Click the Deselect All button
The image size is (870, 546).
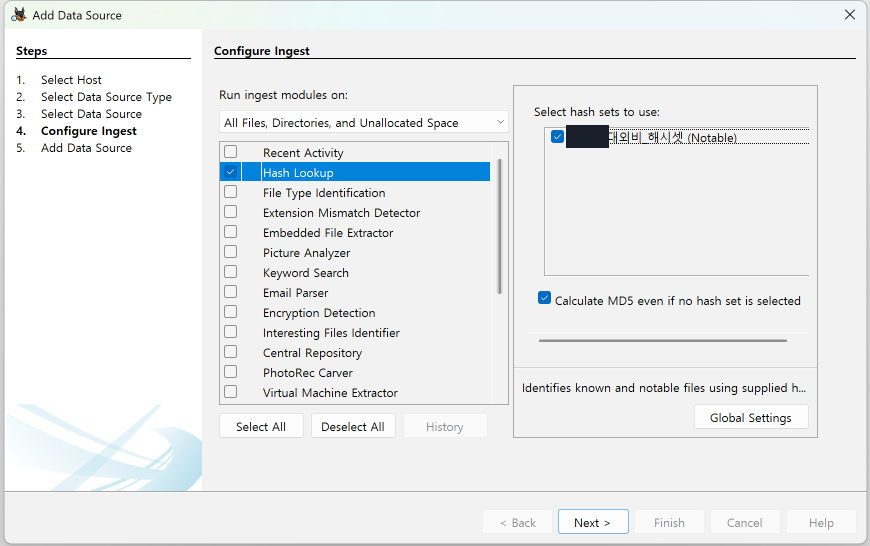coord(353,426)
